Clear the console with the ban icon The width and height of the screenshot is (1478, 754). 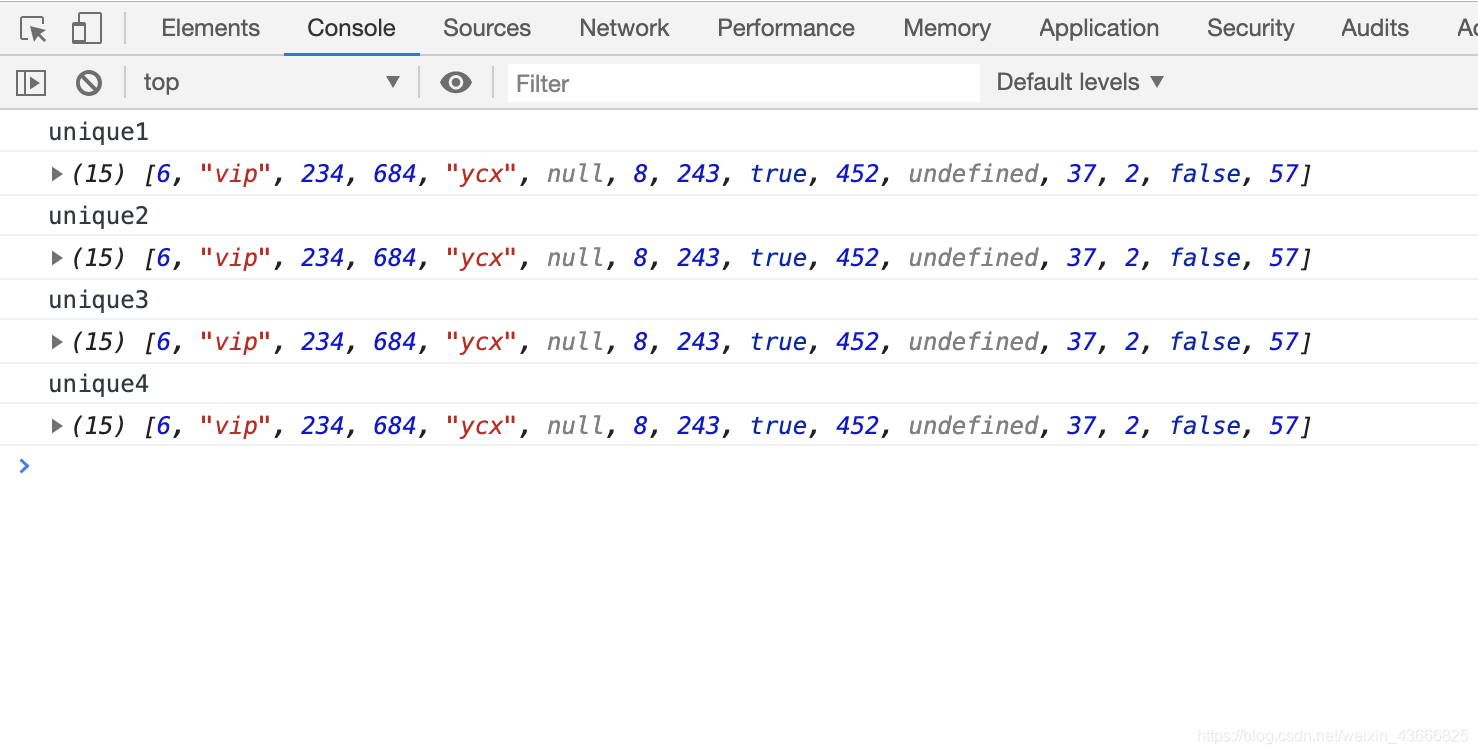click(x=89, y=83)
